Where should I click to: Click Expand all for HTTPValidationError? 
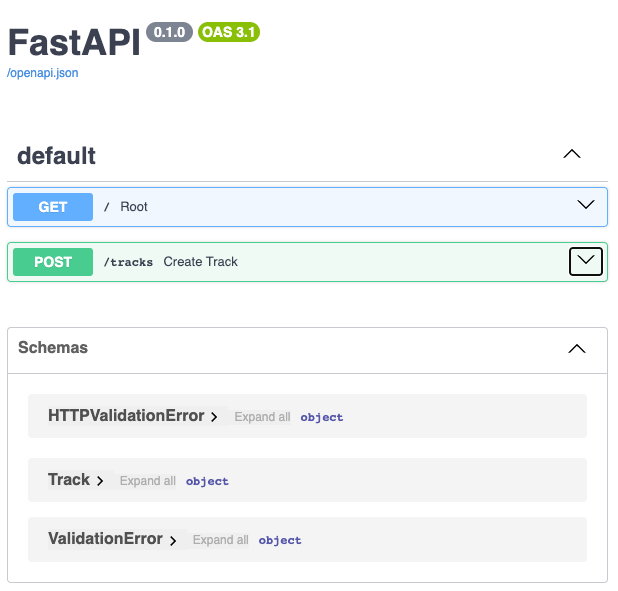click(x=262, y=417)
